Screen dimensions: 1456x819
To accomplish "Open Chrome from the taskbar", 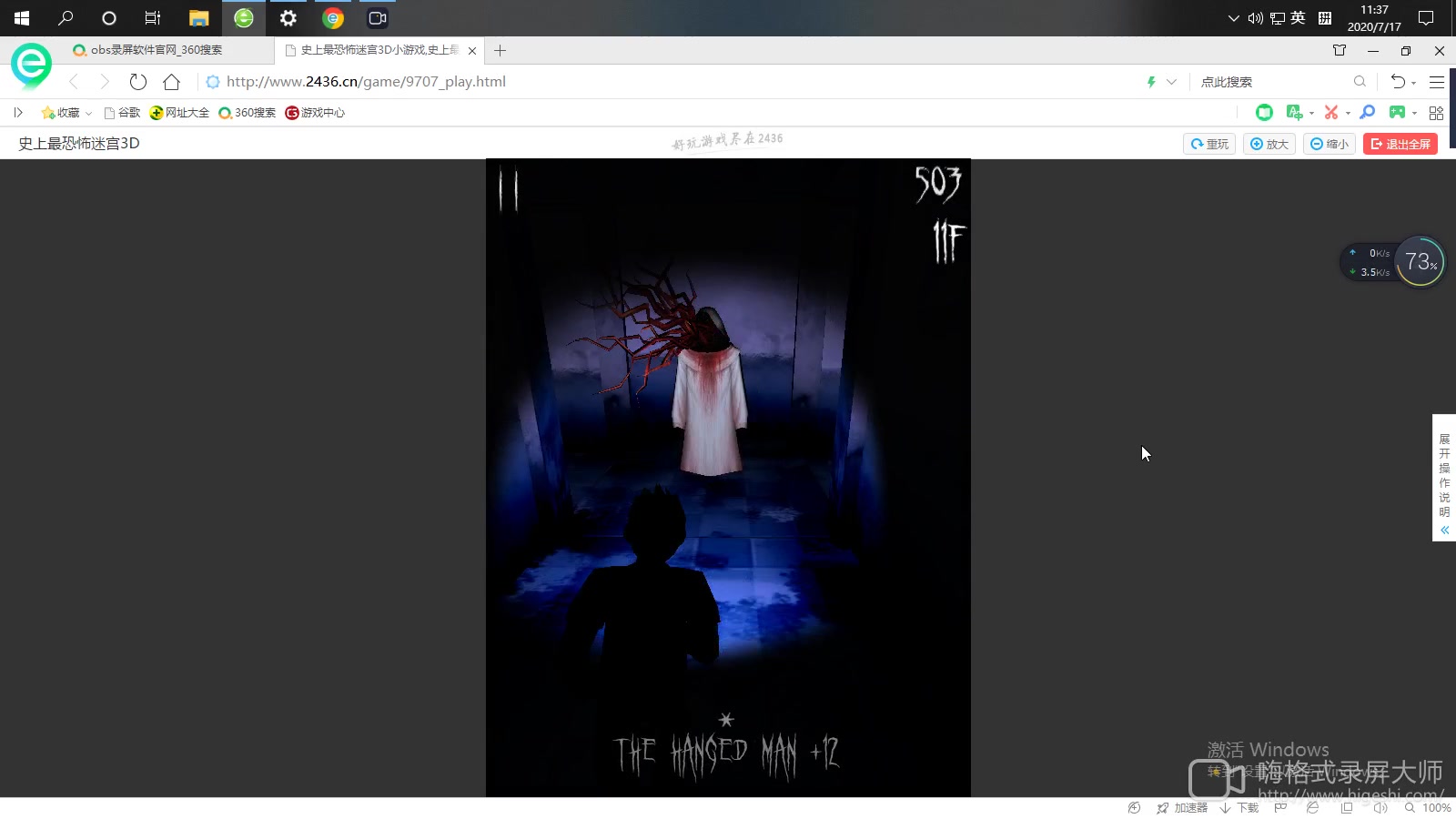I will 333,18.
